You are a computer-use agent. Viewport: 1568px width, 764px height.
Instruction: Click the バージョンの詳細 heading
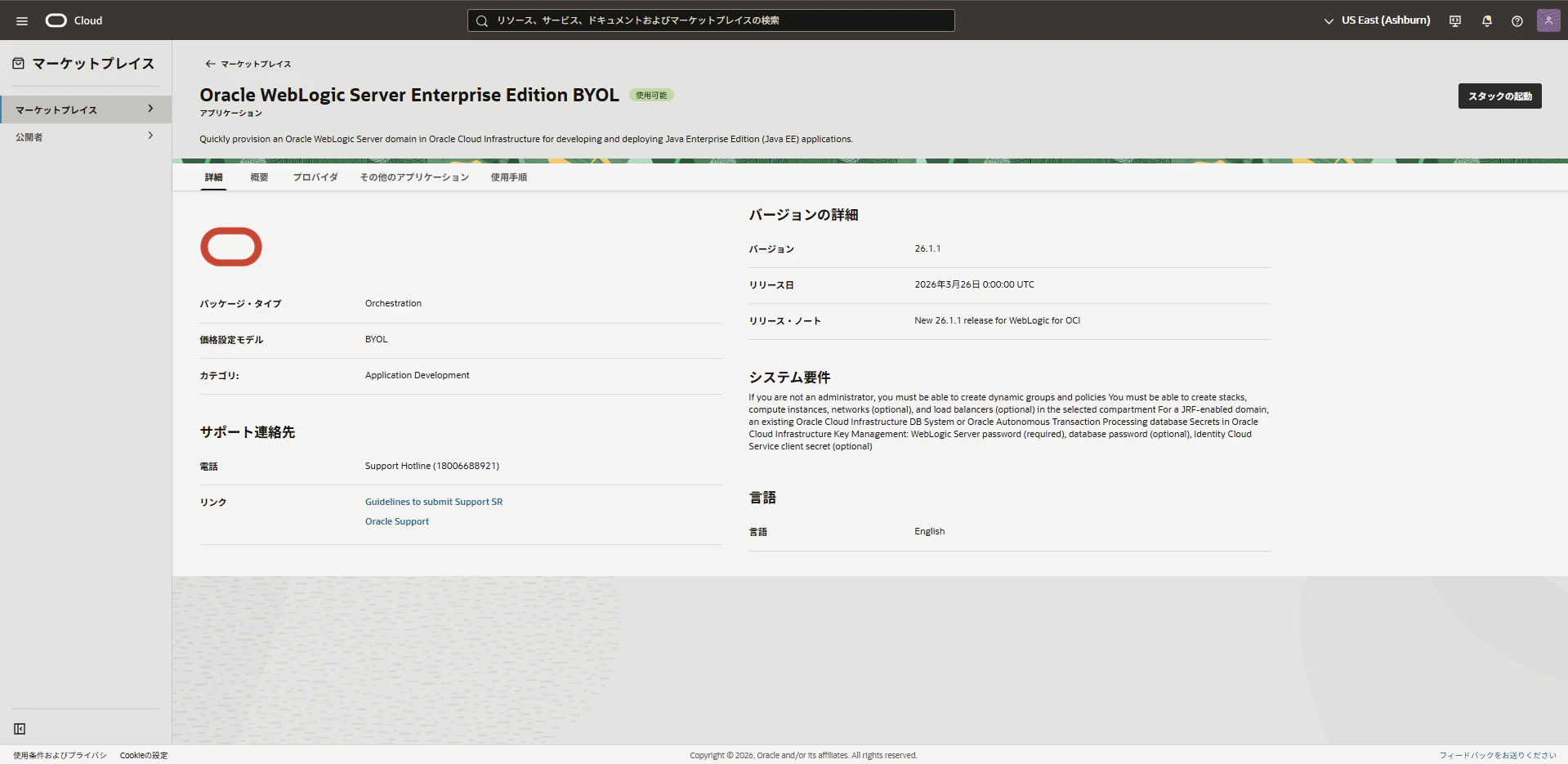tap(803, 215)
